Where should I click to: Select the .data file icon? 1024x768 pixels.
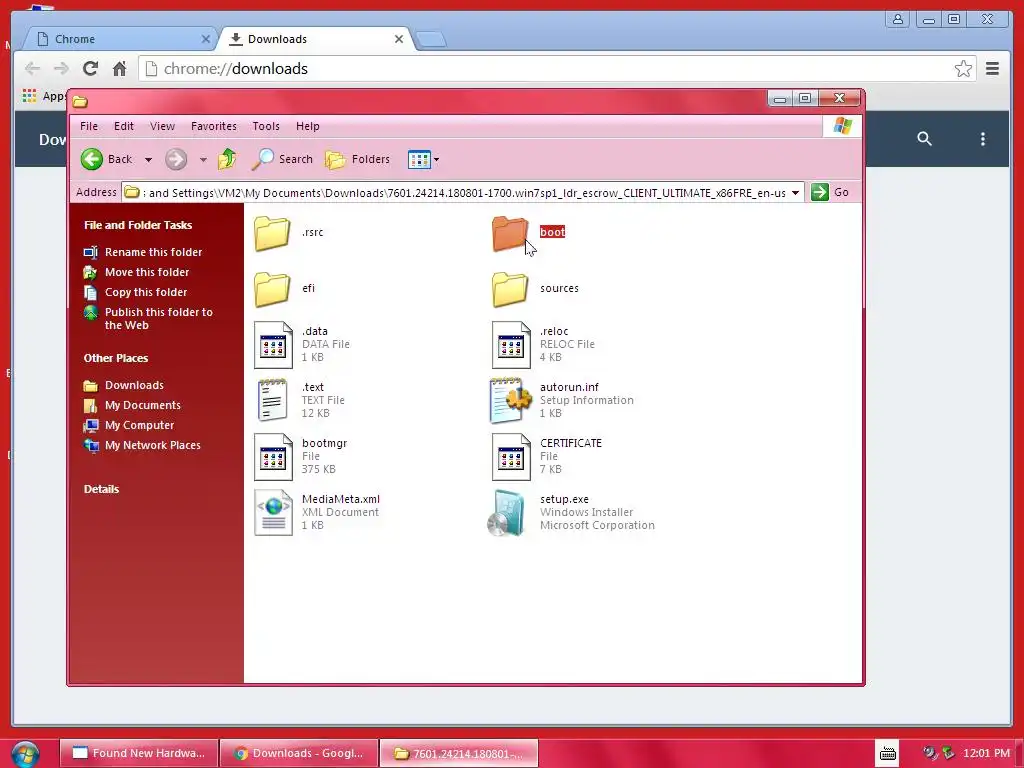tap(273, 345)
